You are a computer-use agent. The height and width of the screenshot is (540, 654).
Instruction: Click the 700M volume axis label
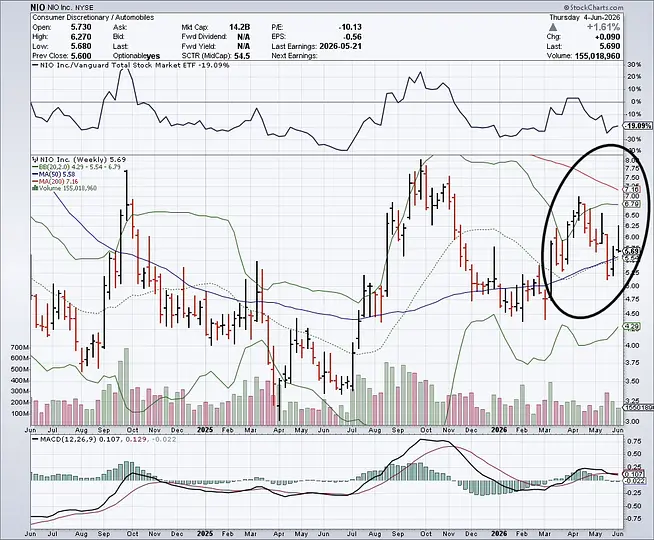[20, 347]
